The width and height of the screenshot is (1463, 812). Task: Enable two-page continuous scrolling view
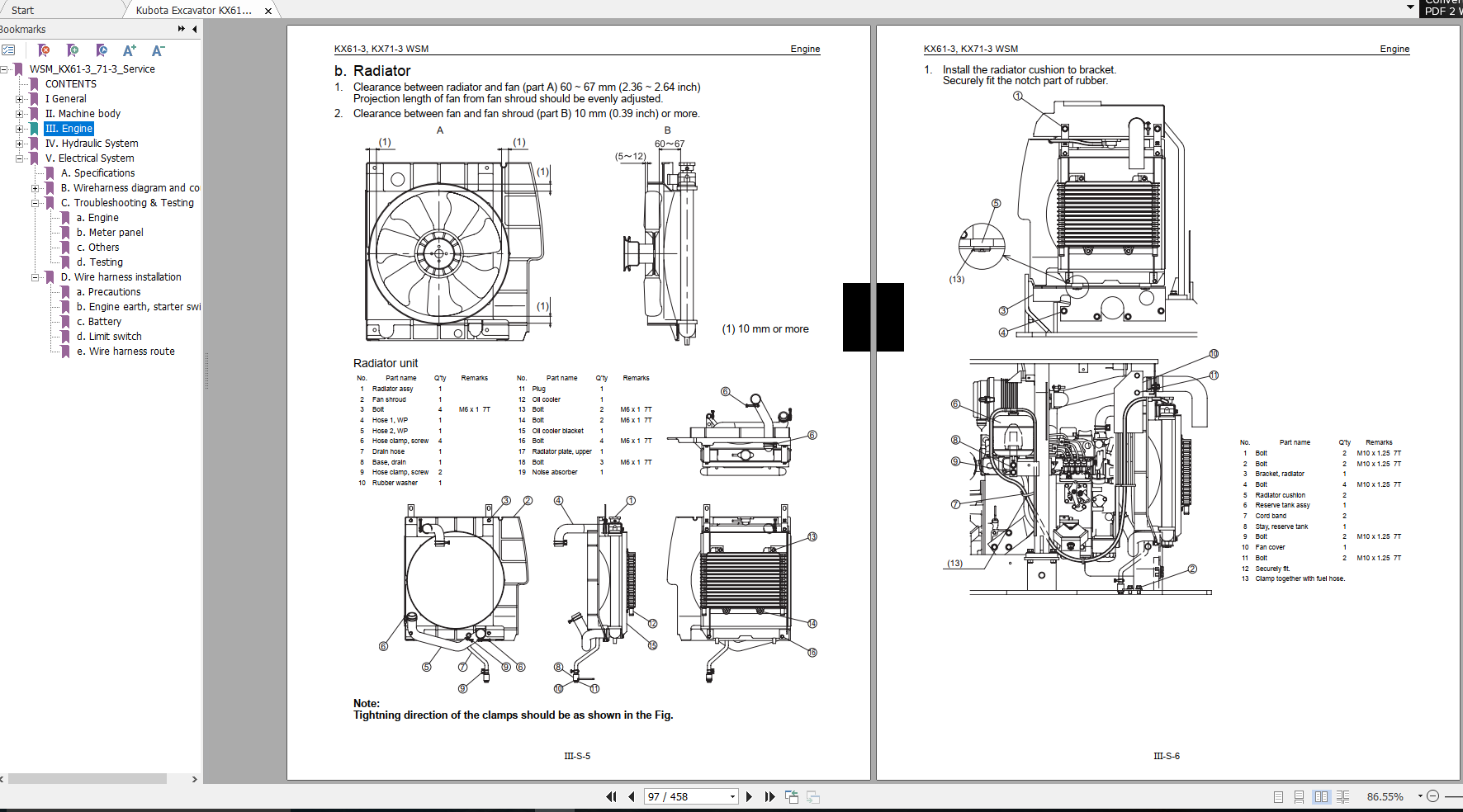1344,796
